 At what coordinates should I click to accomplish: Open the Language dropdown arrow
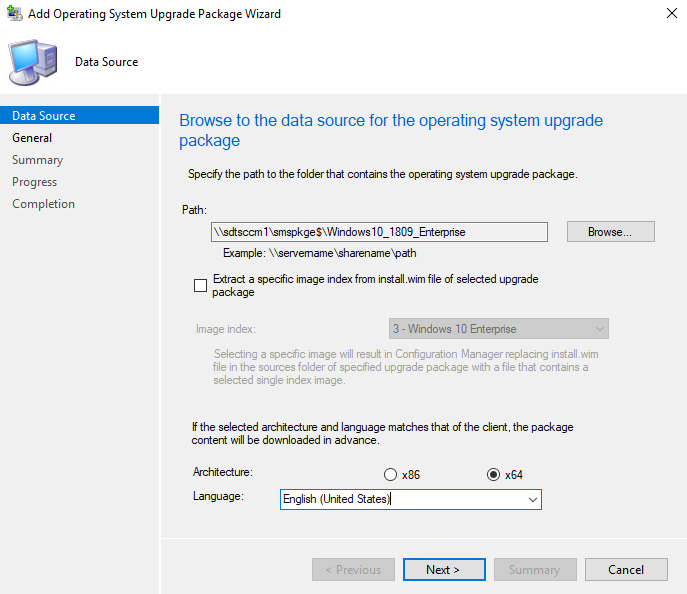(x=532, y=499)
